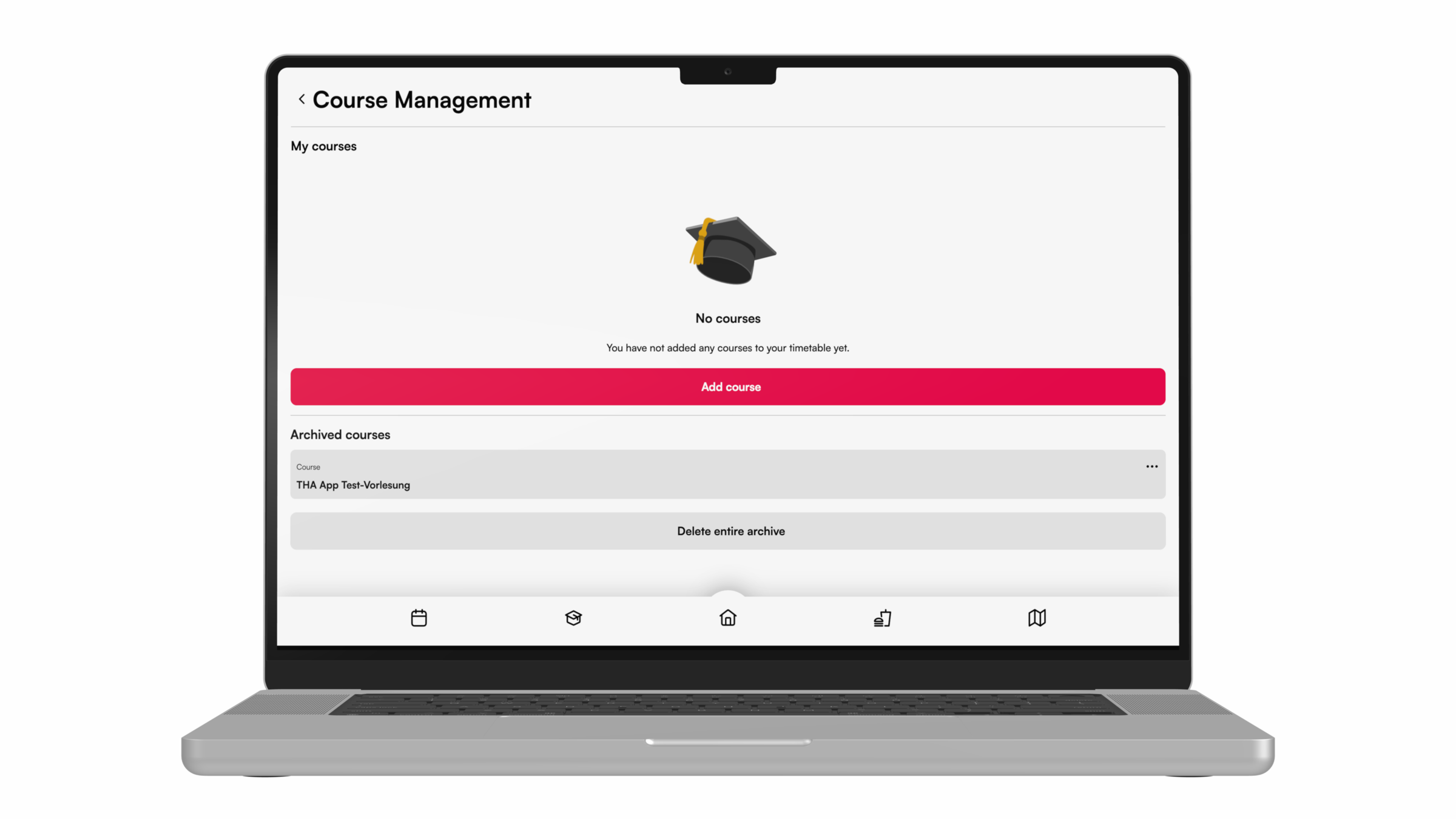The width and height of the screenshot is (1456, 819).
Task: Open the graduation cap study tab
Action: click(573, 618)
